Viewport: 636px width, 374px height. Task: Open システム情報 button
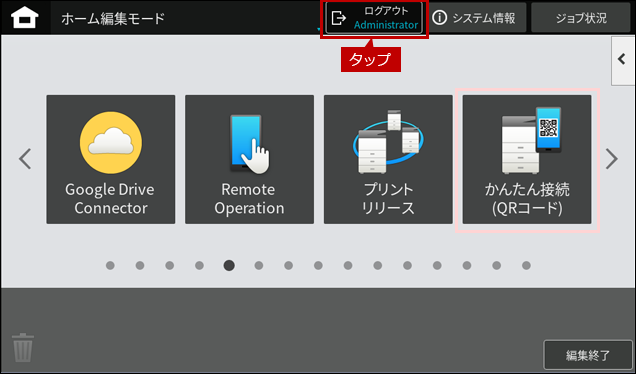tap(477, 18)
